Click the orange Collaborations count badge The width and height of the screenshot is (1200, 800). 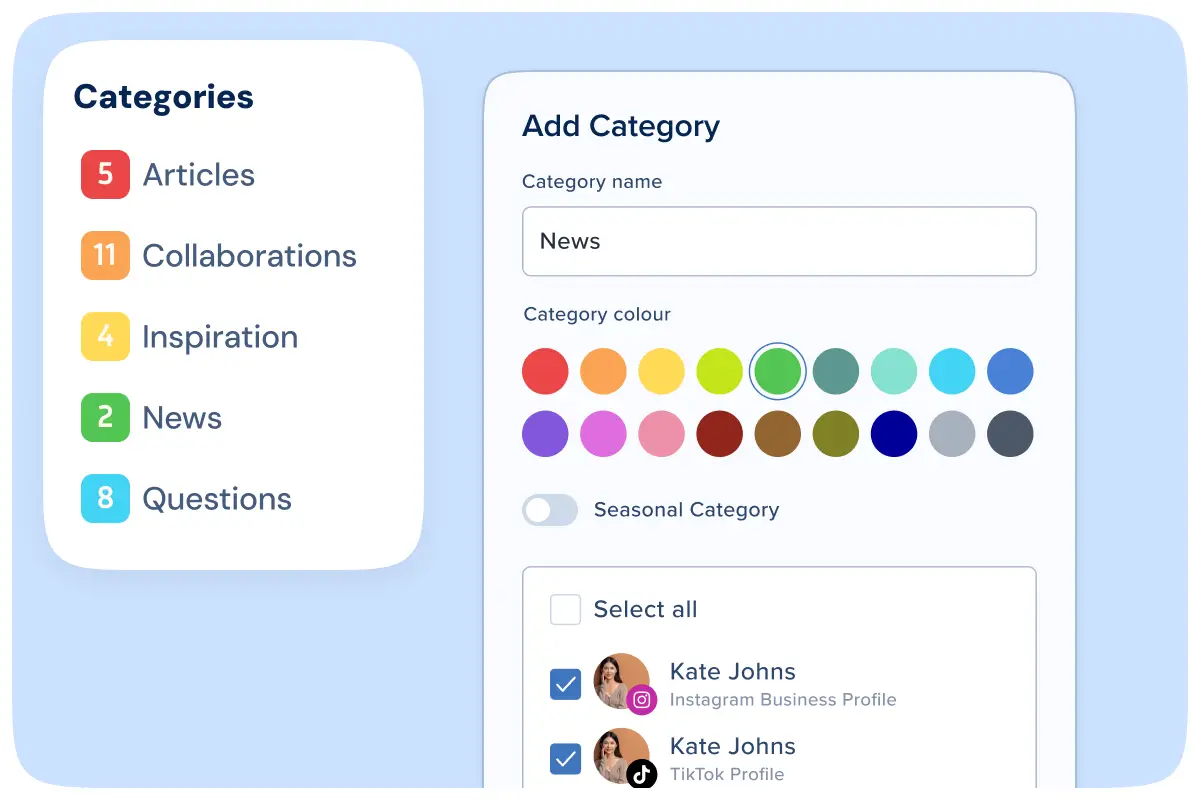coord(105,256)
